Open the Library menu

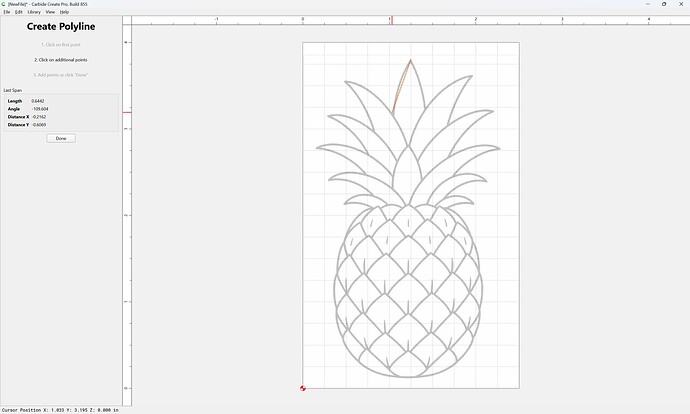coord(34,12)
